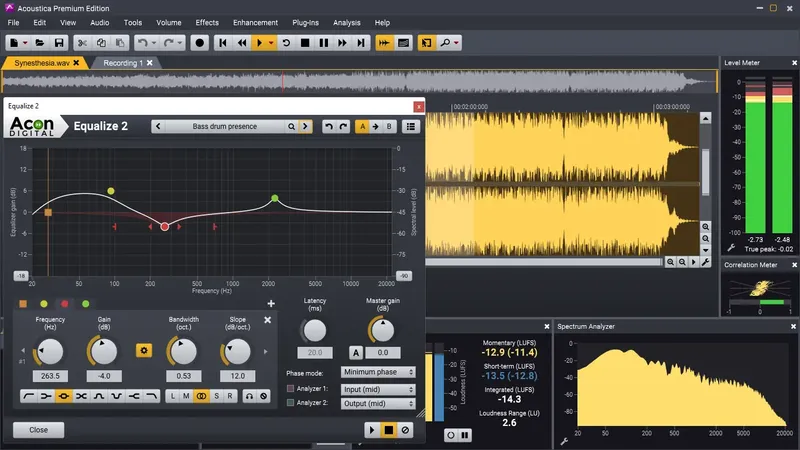Open the Plug-Ins menu

[306, 22]
